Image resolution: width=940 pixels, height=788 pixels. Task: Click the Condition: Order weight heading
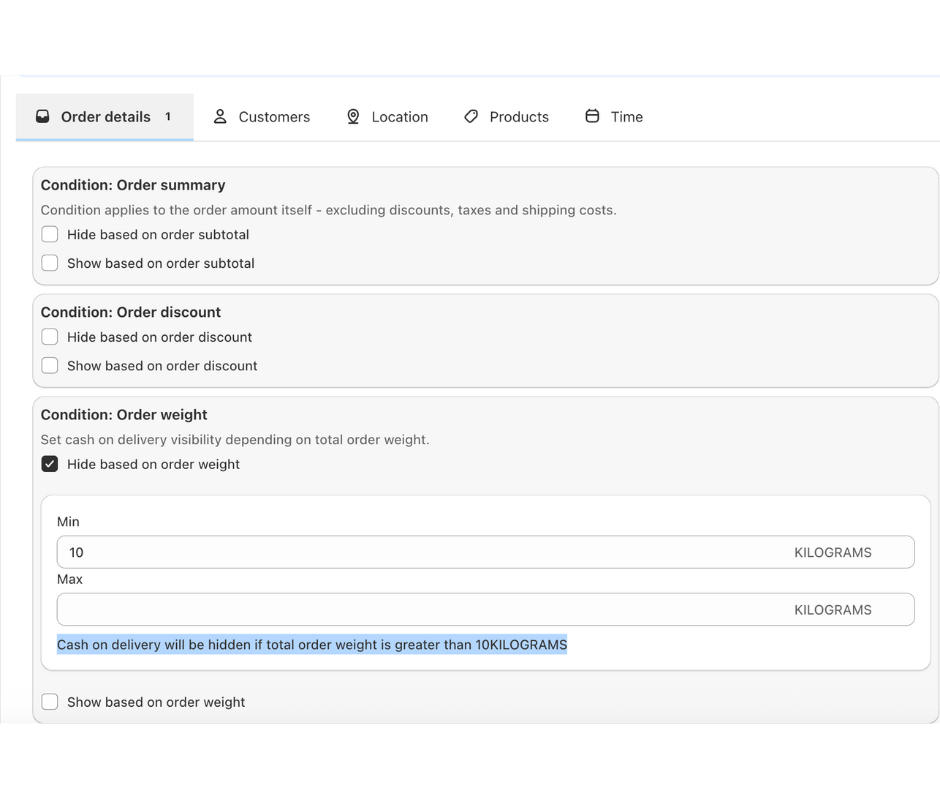point(124,415)
